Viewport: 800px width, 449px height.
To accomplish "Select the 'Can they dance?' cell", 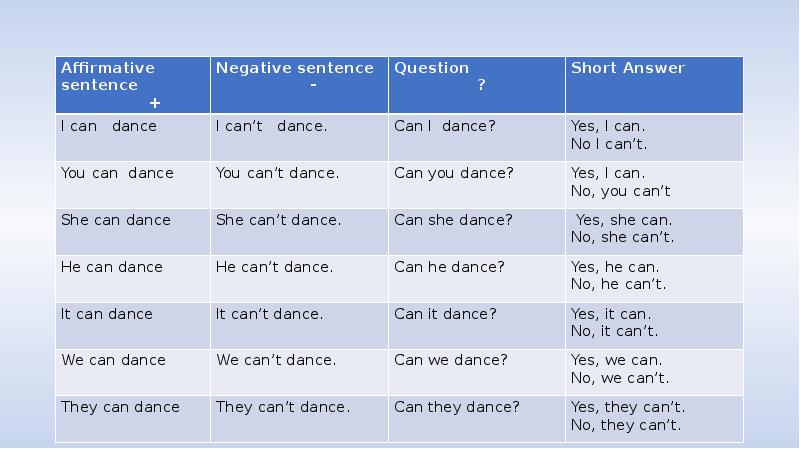I will 476,418.
